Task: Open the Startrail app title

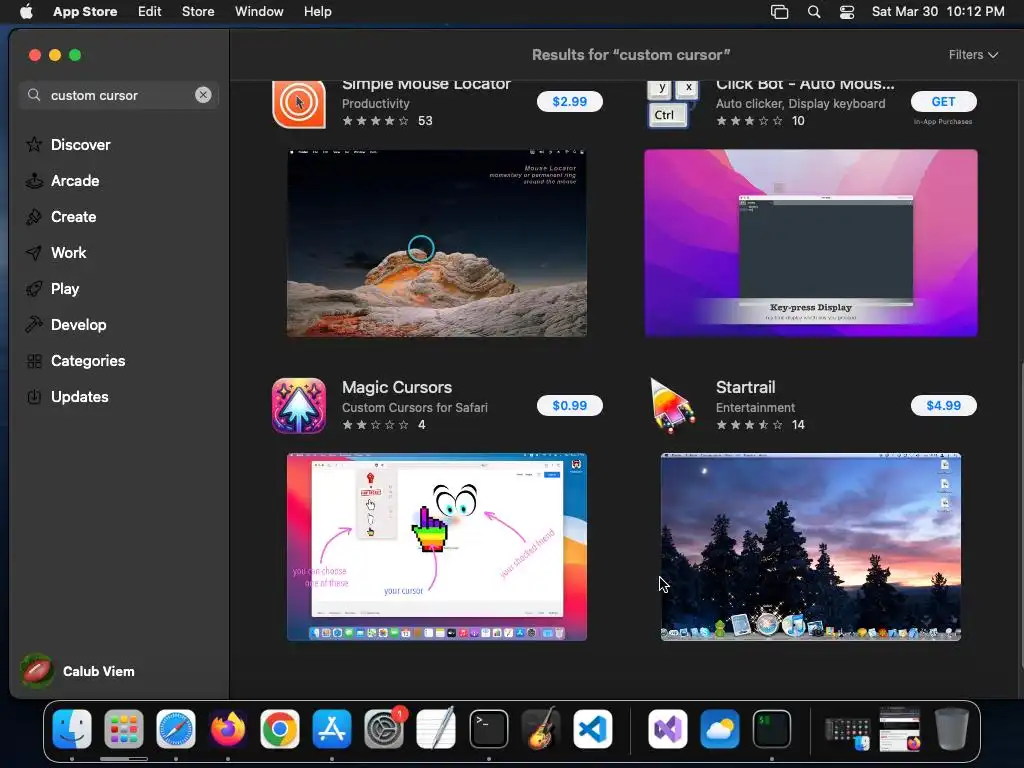Action: (745, 387)
